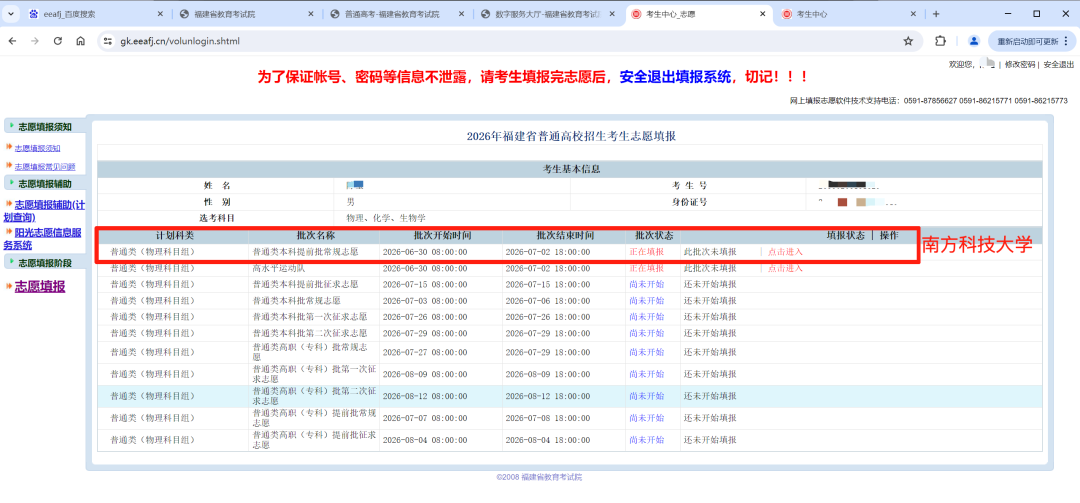Select start time 2026-08-09 08:00:00
1080x503 pixels.
[425, 375]
